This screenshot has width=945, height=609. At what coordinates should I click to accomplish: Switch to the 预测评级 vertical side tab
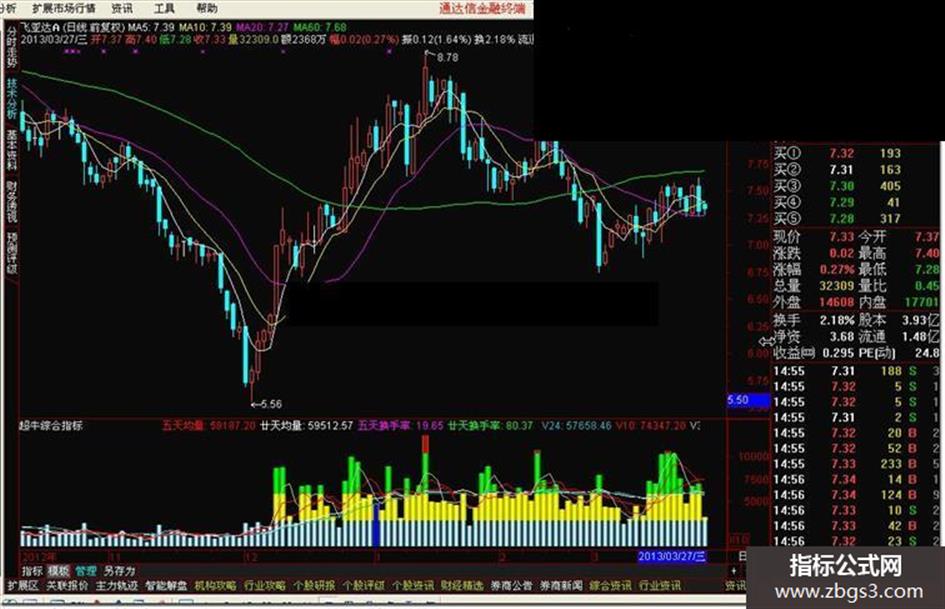point(12,253)
